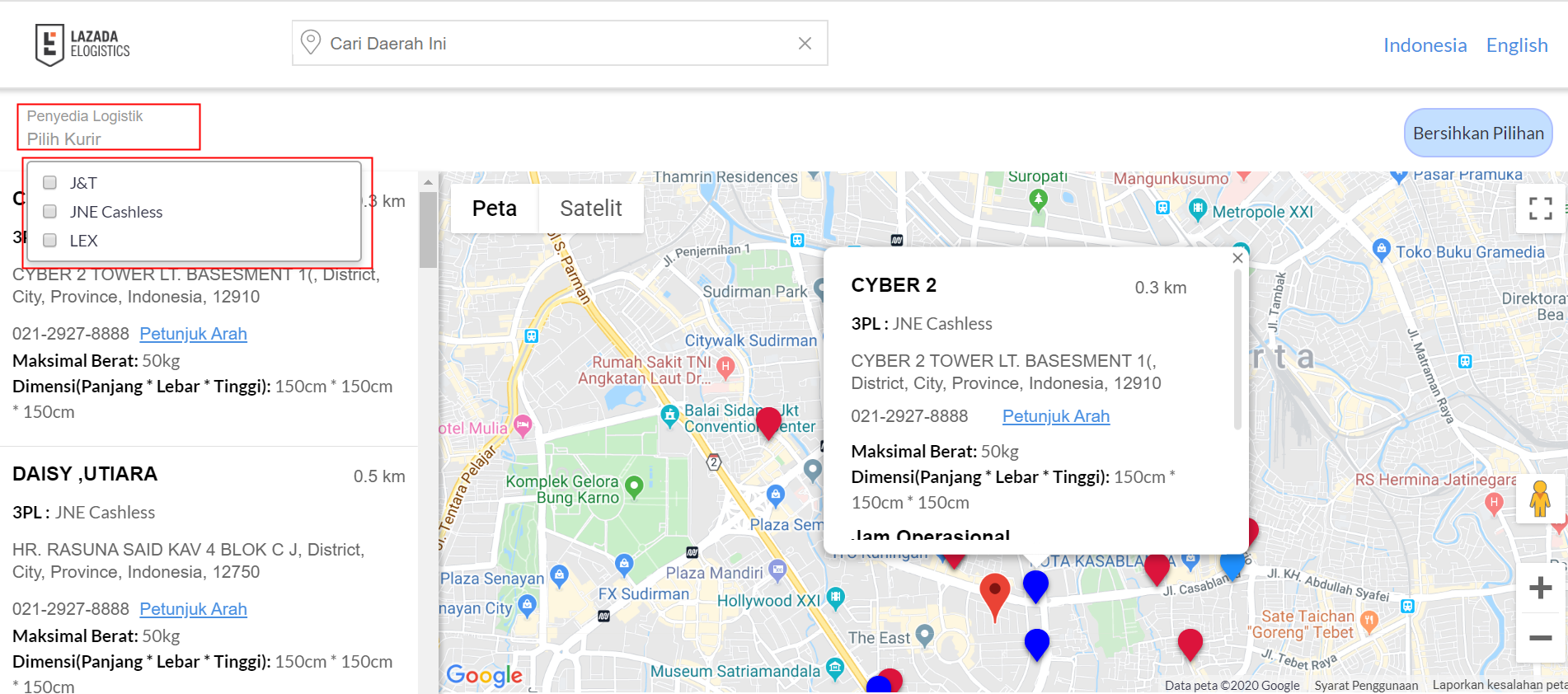Open Petunjuk Arah link for CYBER 2 list entry
This screenshot has width=1568, height=694.
pos(193,334)
